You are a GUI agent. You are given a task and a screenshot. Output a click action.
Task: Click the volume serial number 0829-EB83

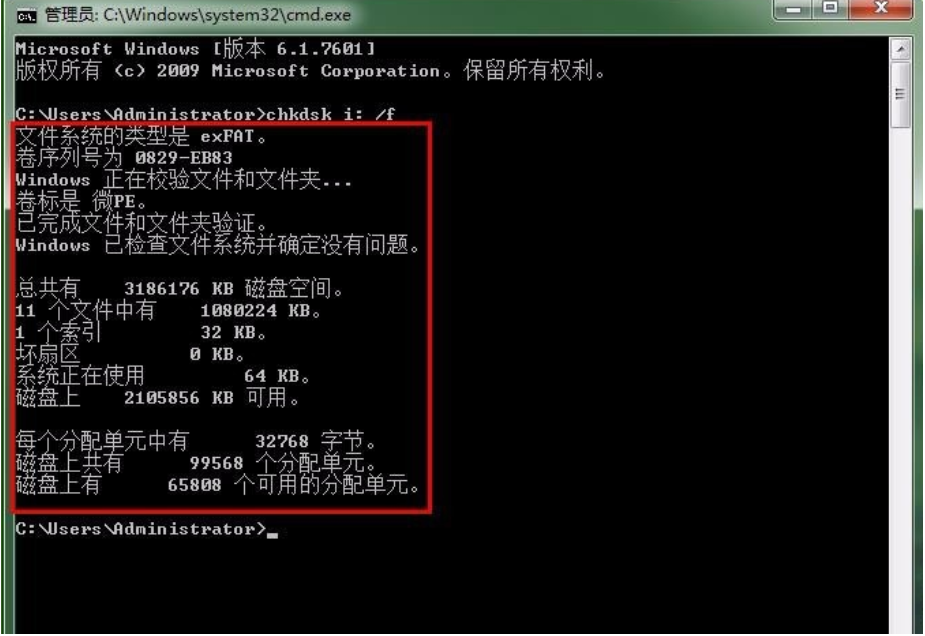pos(183,158)
